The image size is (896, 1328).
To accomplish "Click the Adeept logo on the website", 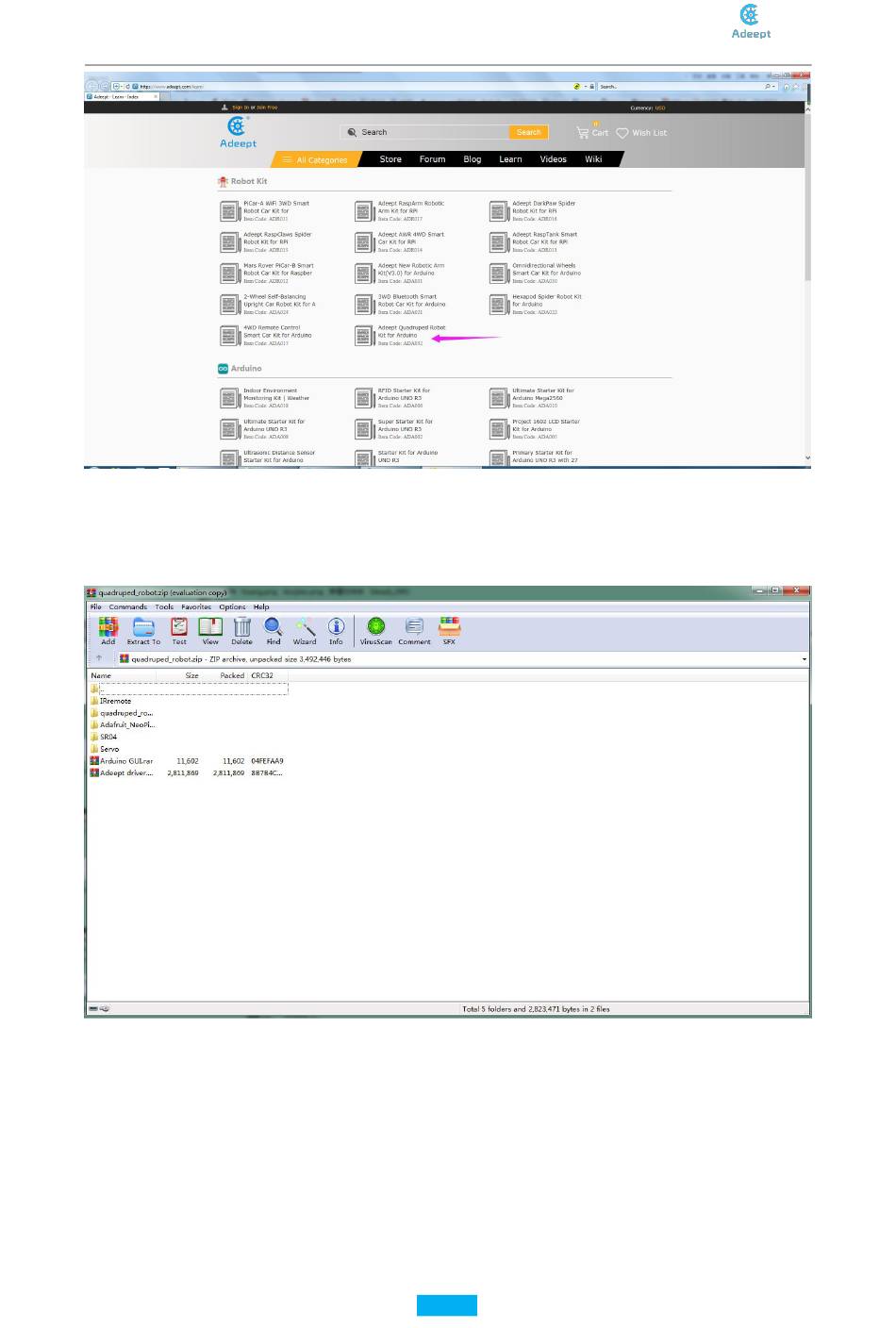I will (238, 132).
